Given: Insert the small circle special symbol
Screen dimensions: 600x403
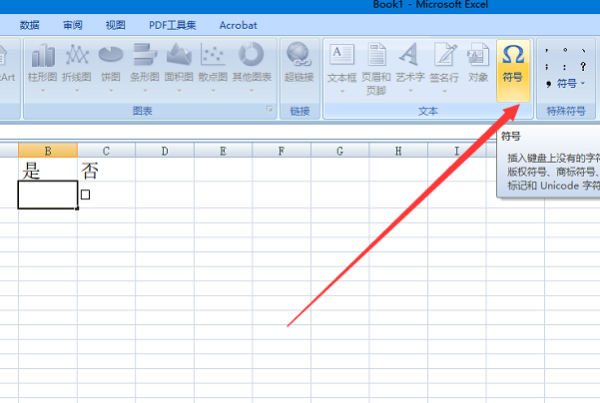Looking at the screenshot, I should [x=565, y=50].
